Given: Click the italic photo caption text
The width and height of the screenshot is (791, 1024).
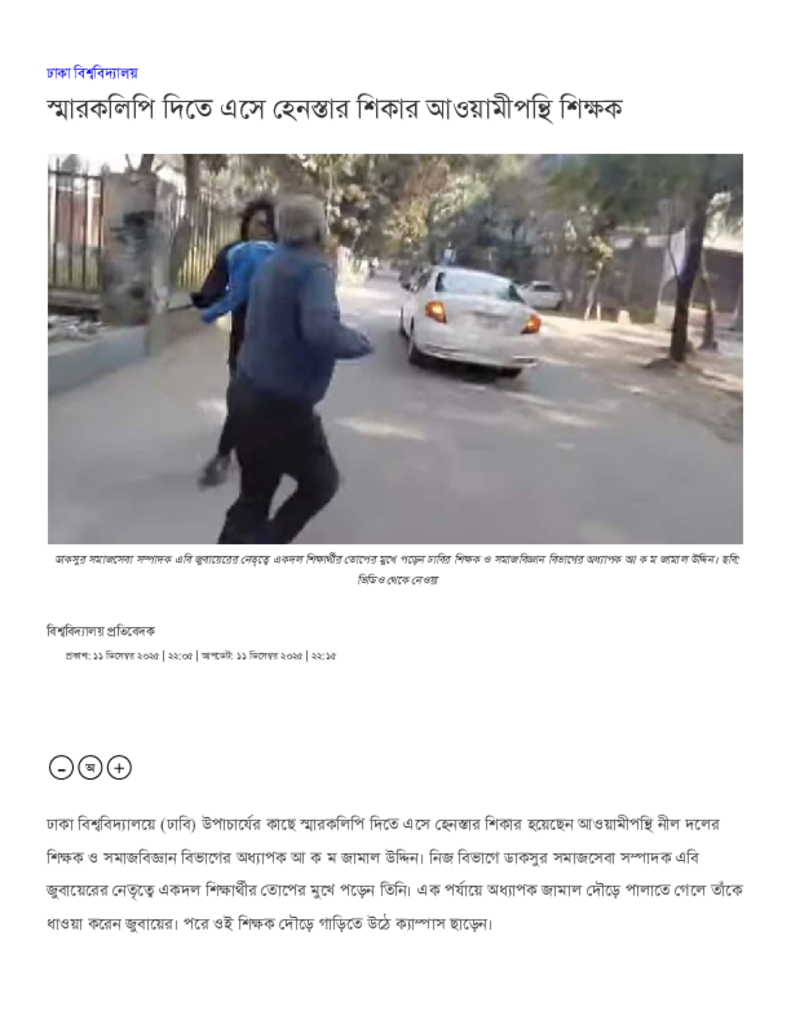Looking at the screenshot, I should 396,569.
